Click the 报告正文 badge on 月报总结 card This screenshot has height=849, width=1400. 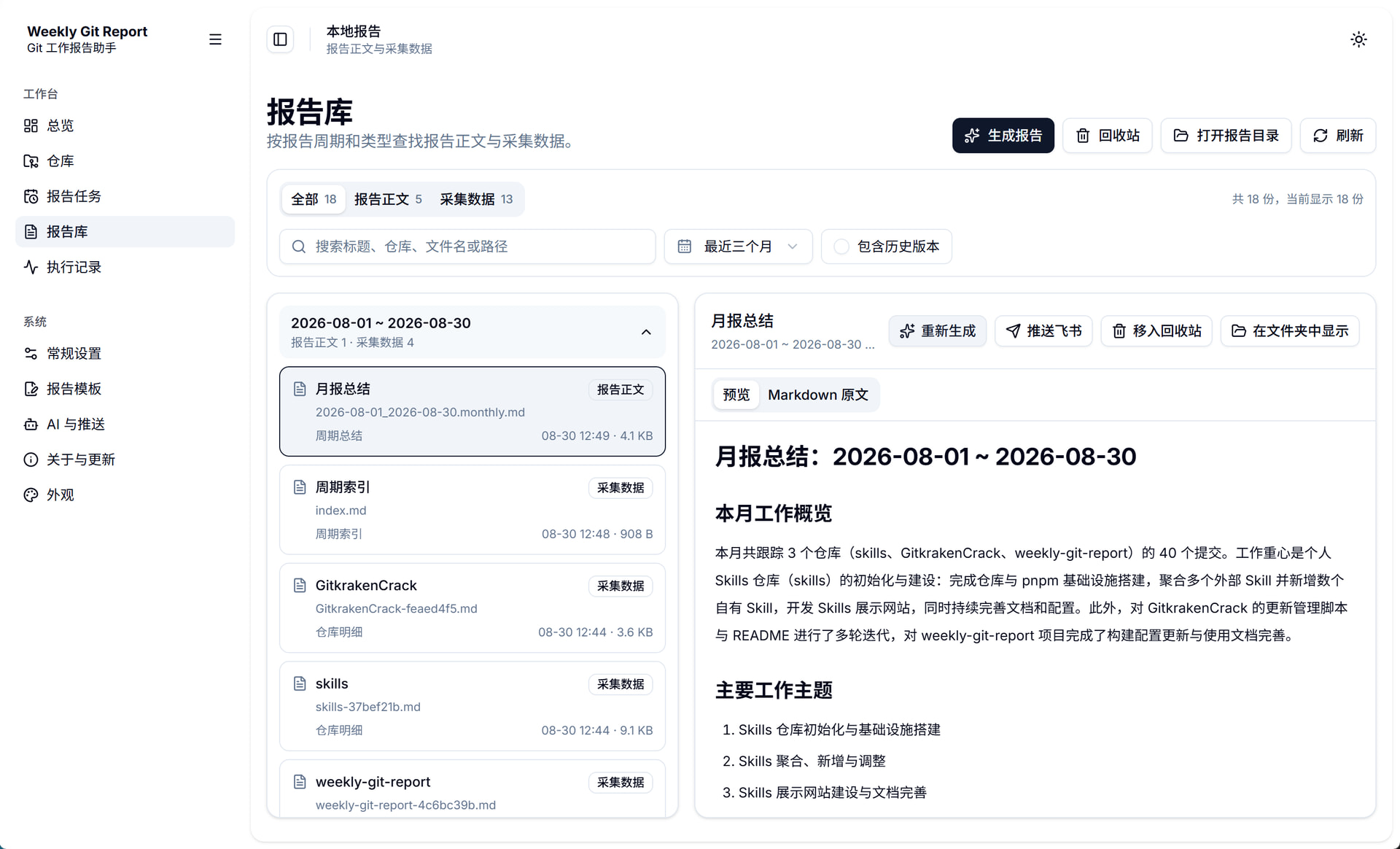coord(621,389)
